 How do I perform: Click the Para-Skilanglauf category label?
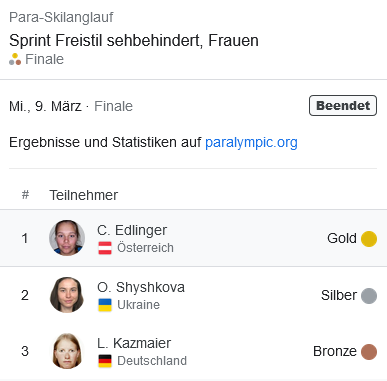pos(61,17)
